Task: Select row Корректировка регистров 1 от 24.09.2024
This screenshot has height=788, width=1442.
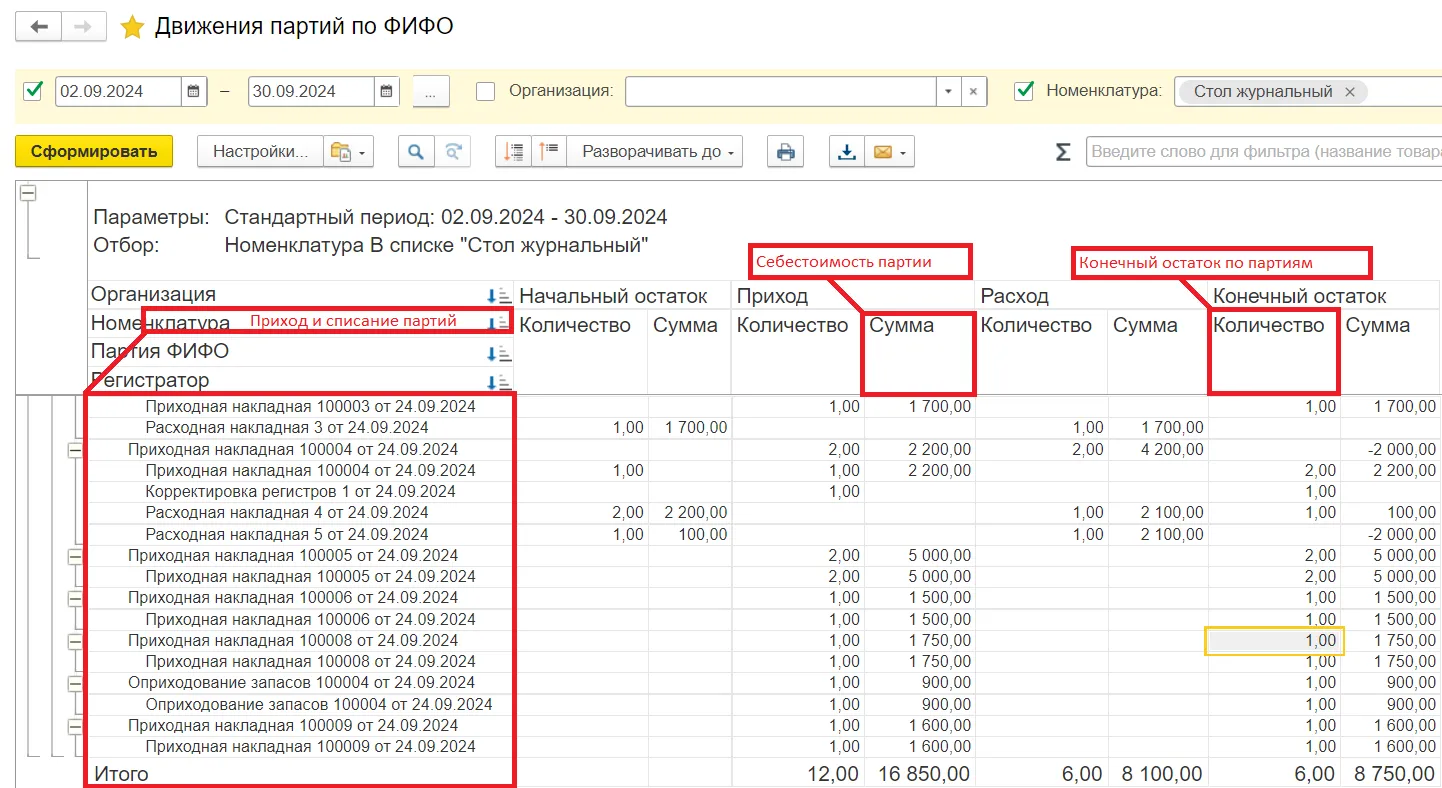Action: [x=301, y=492]
